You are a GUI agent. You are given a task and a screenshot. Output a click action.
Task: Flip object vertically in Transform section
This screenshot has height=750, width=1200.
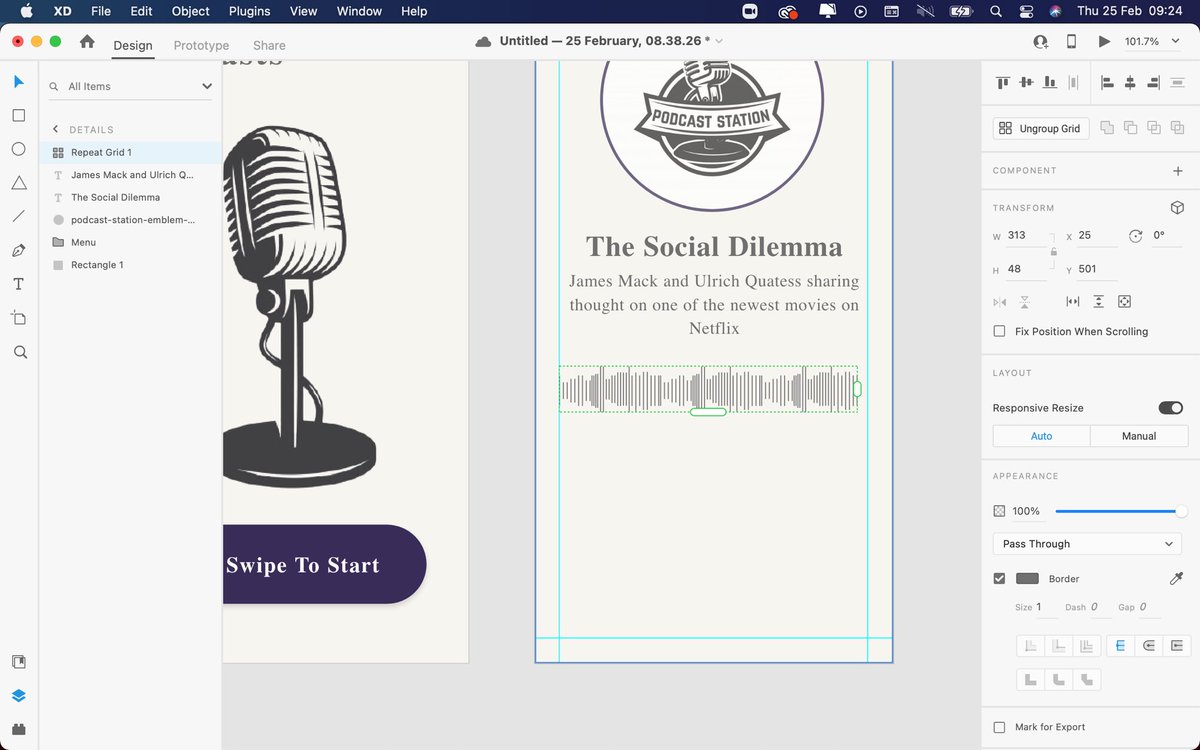point(1022,301)
